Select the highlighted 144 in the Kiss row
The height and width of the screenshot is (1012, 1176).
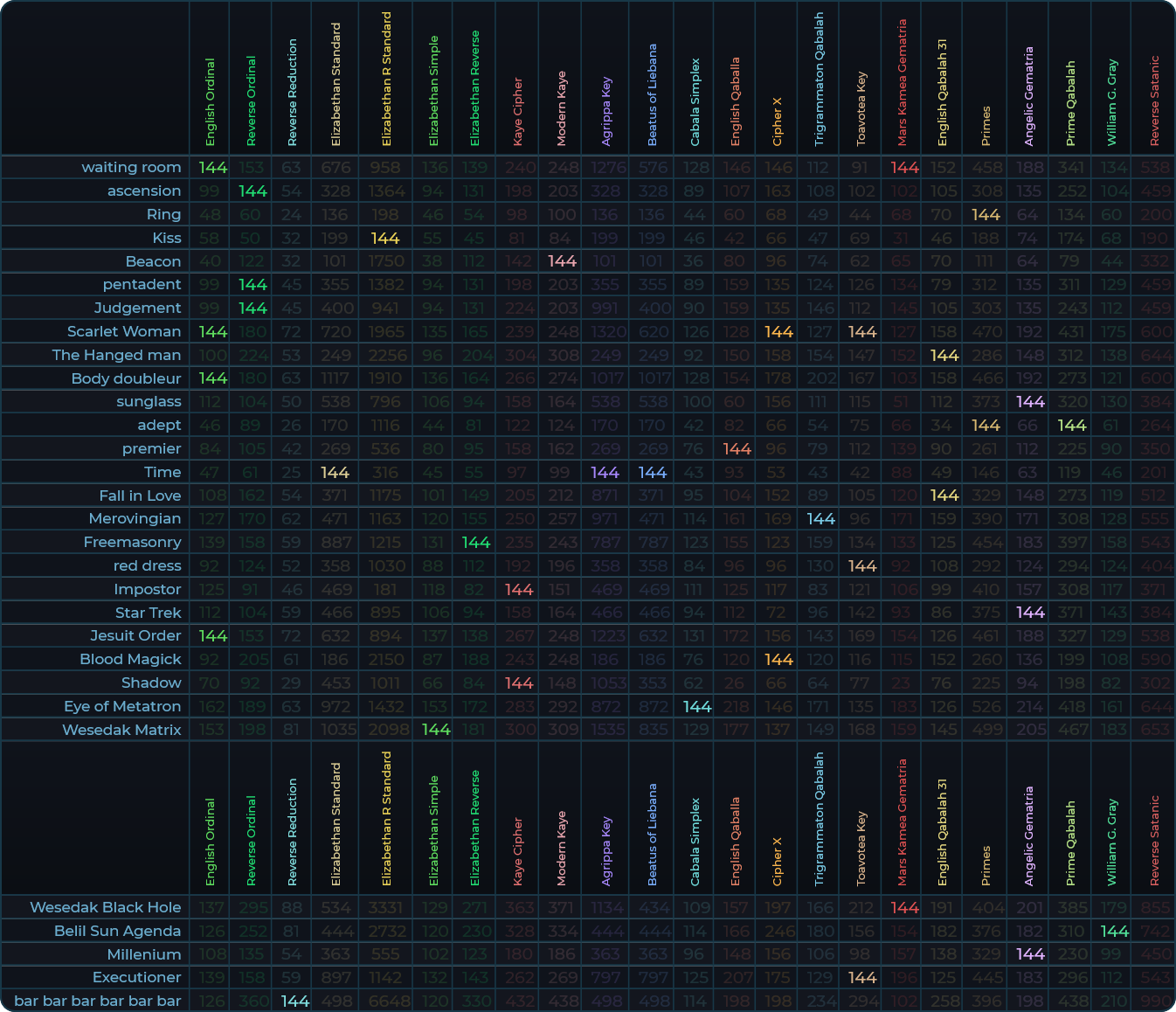(385, 238)
